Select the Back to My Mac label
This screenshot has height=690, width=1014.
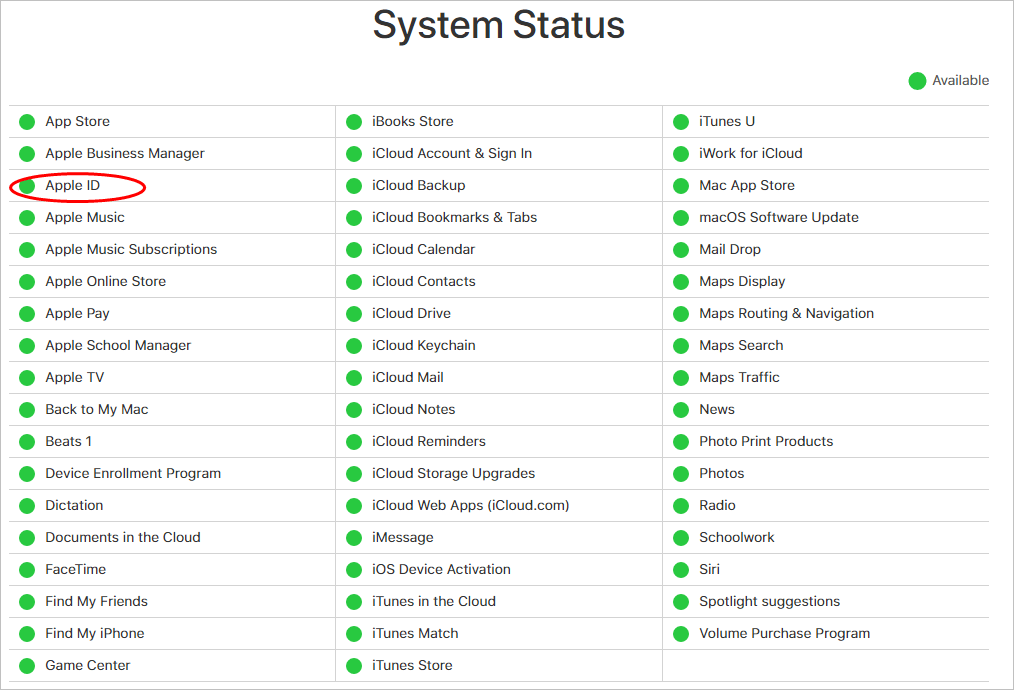[x=96, y=409]
